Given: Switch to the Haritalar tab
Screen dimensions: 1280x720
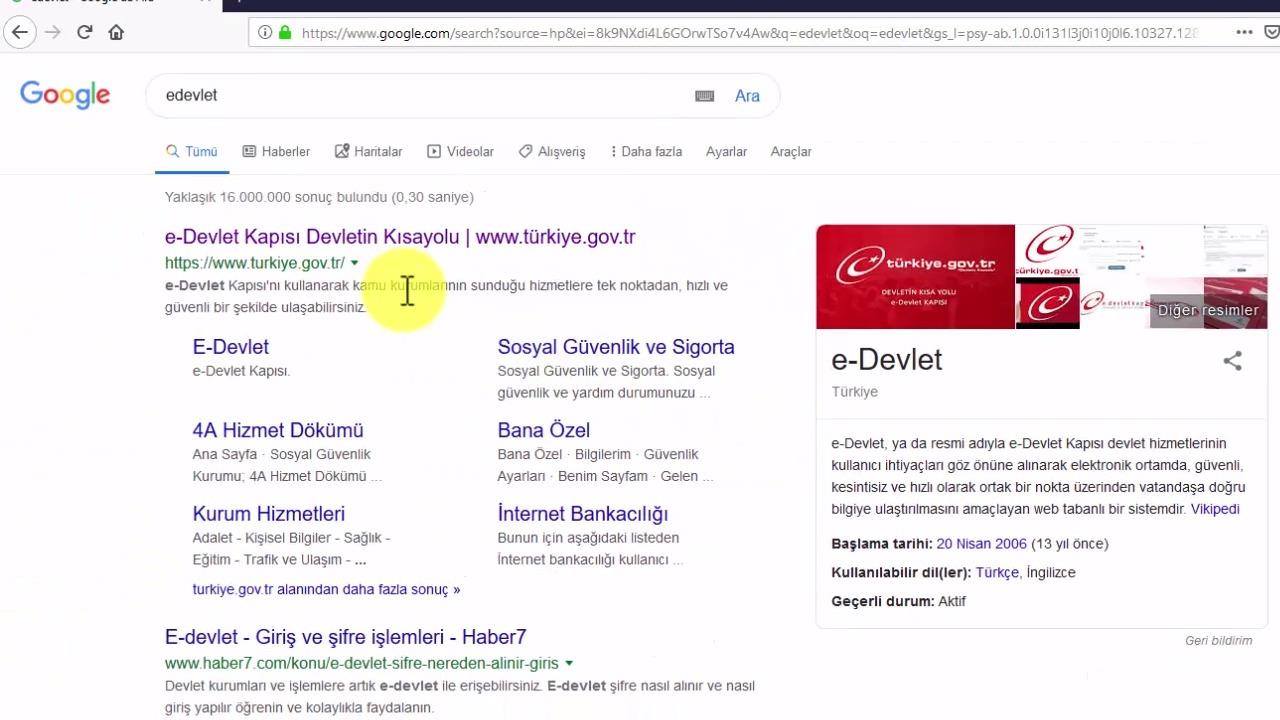Looking at the screenshot, I should coord(368,152).
